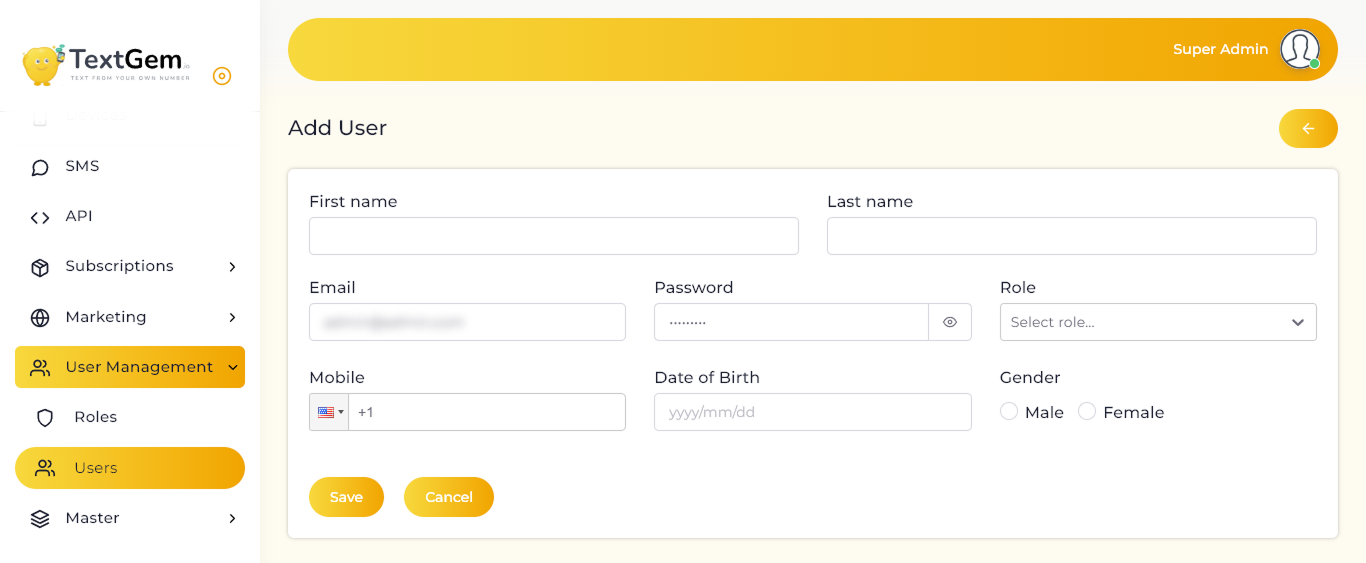Select the Male gender radio button
Image resolution: width=1366 pixels, height=563 pixels.
coord(1009,411)
